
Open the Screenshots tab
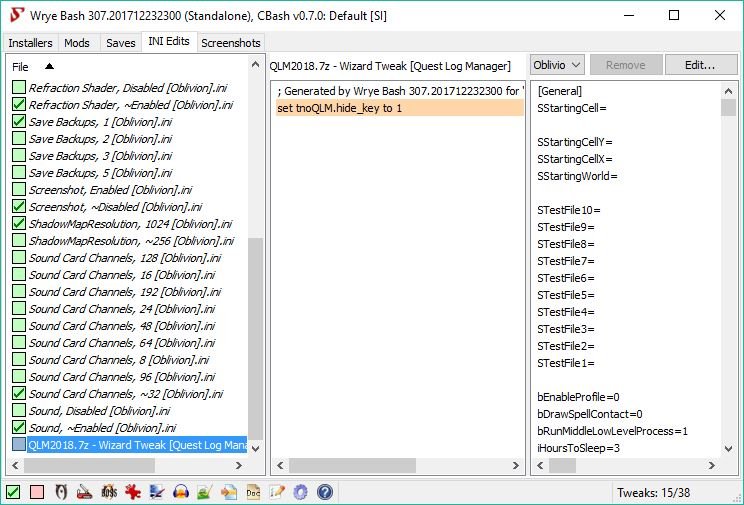[x=231, y=43]
